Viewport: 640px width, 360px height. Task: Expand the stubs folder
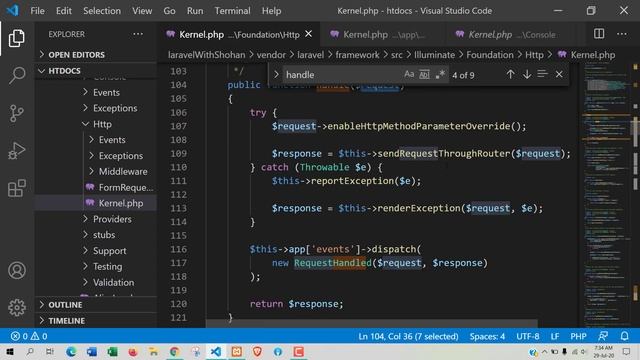96,235
